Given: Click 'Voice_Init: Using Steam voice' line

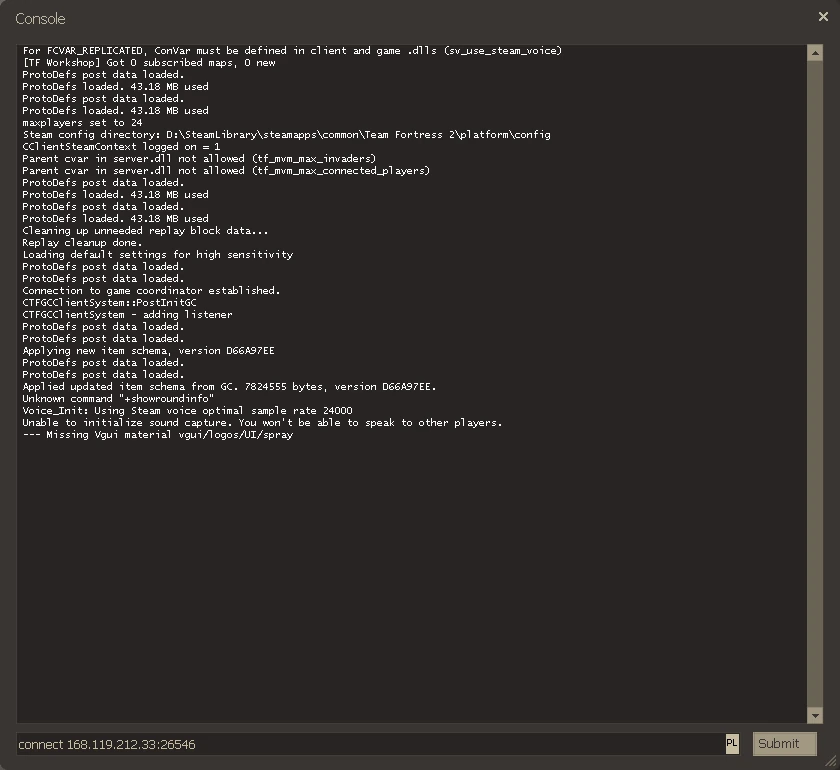Looking at the screenshot, I should pos(187,410).
